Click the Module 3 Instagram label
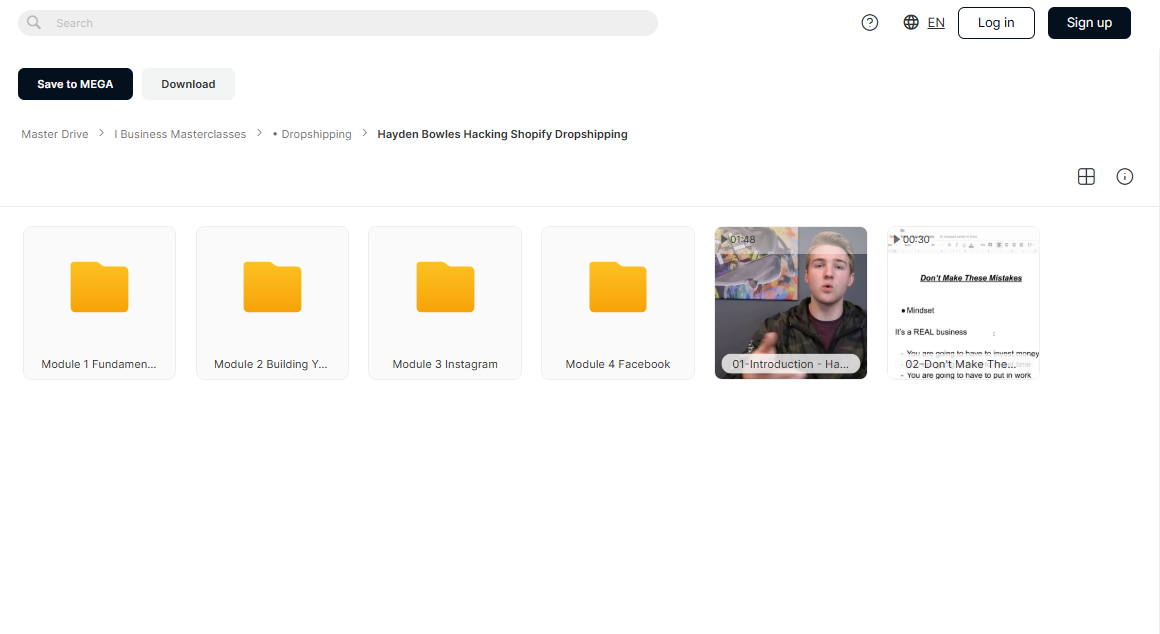This screenshot has height=634, width=1160. pos(445,364)
